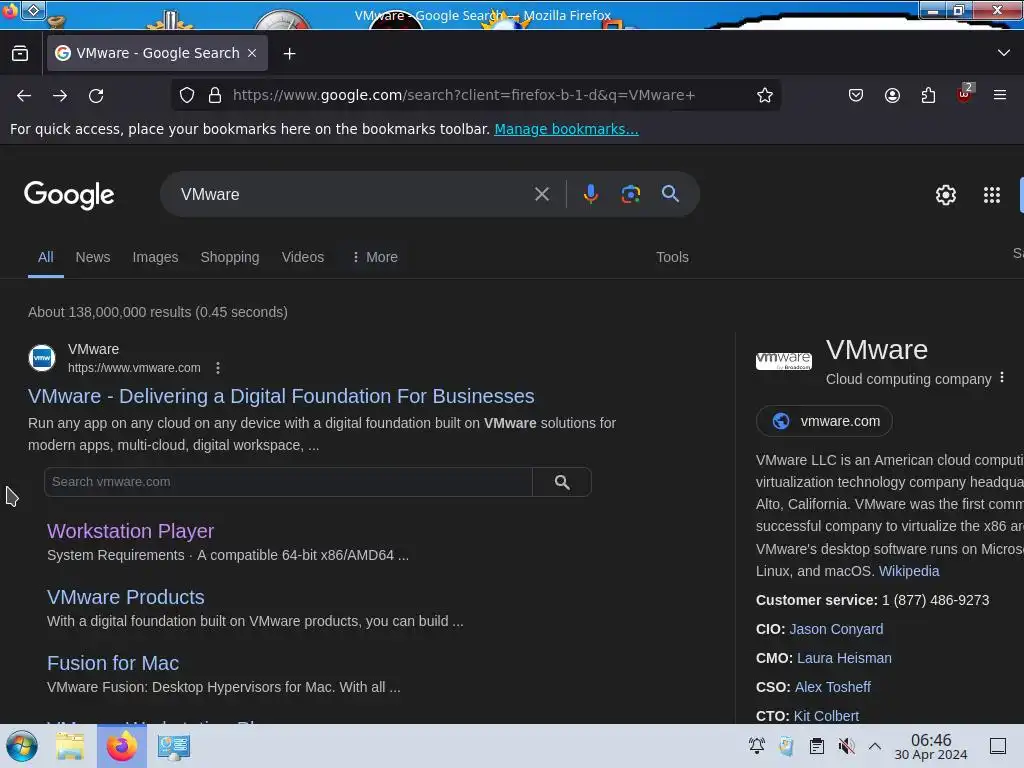
Task: Switch to News results tab
Action: click(x=93, y=257)
